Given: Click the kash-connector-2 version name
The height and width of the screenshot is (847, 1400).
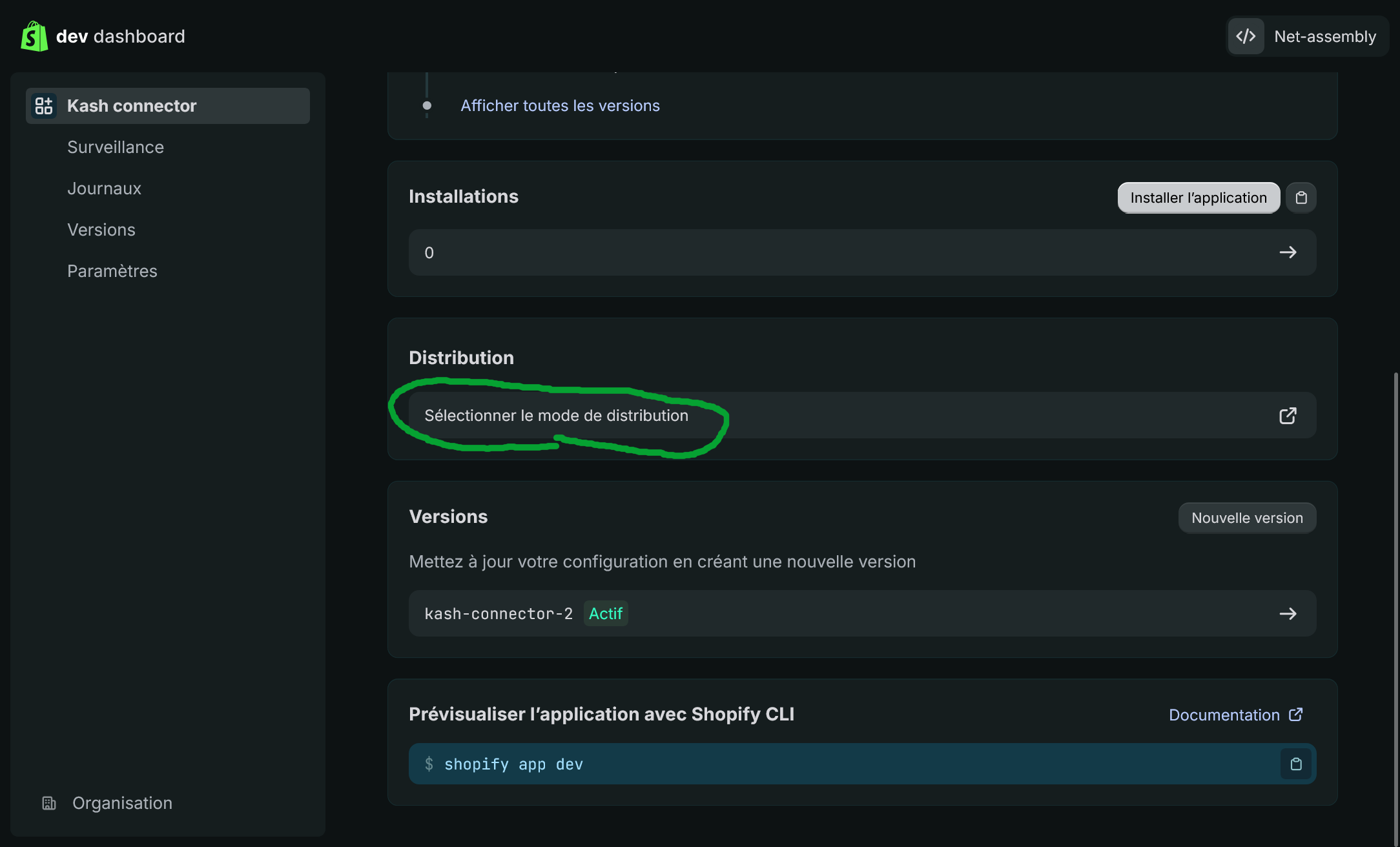Looking at the screenshot, I should pos(499,613).
